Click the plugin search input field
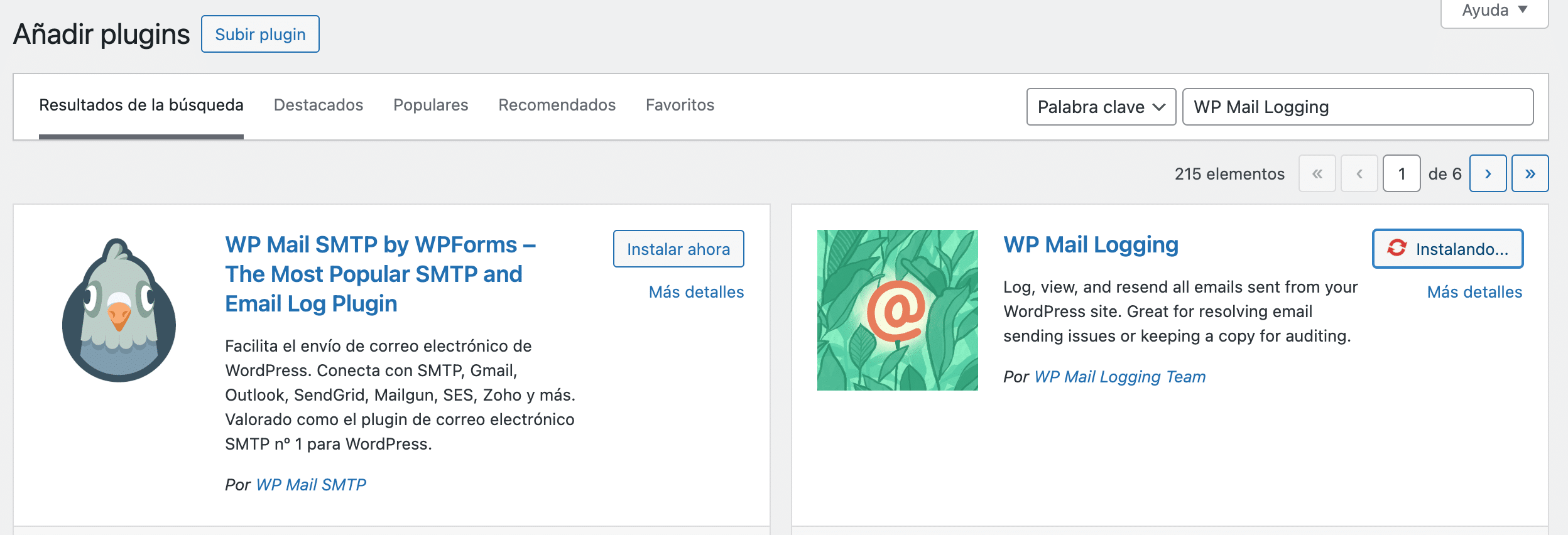1568x535 pixels. coord(1357,107)
